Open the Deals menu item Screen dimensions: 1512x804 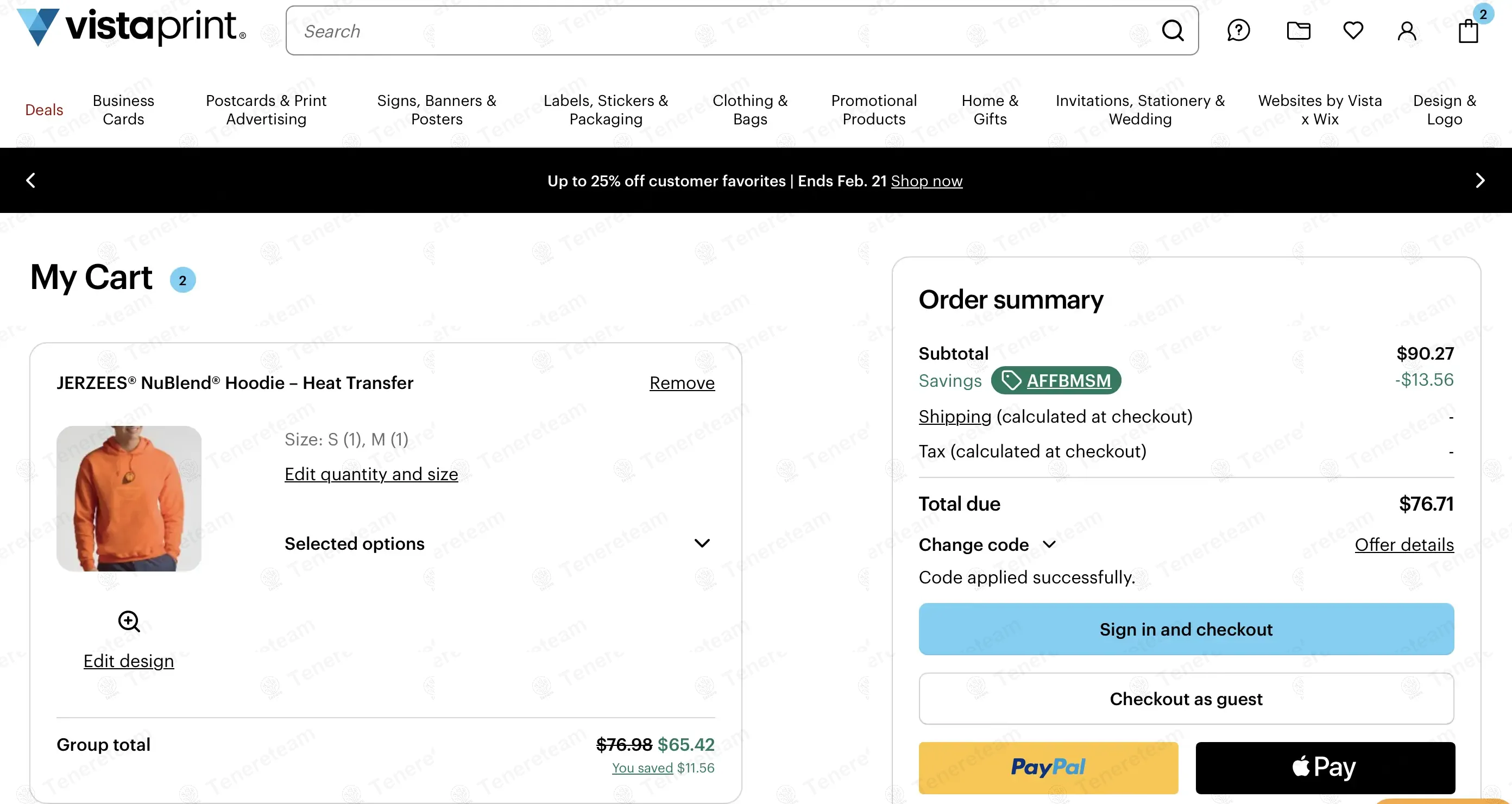[x=44, y=110]
